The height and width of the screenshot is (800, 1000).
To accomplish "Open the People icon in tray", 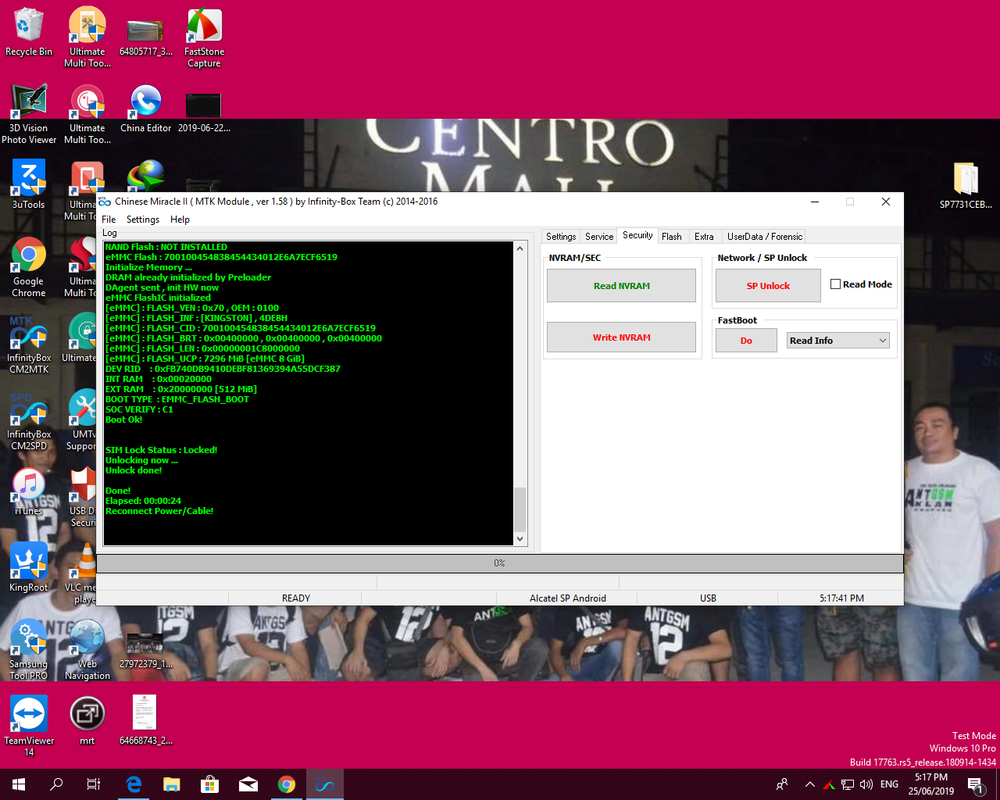I will [x=782, y=785].
